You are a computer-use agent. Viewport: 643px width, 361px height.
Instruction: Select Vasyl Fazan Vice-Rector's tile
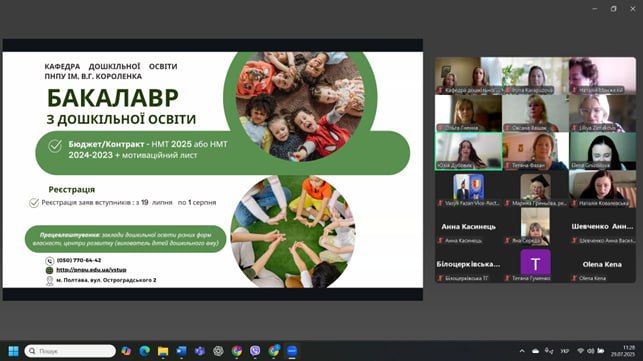(x=468, y=189)
